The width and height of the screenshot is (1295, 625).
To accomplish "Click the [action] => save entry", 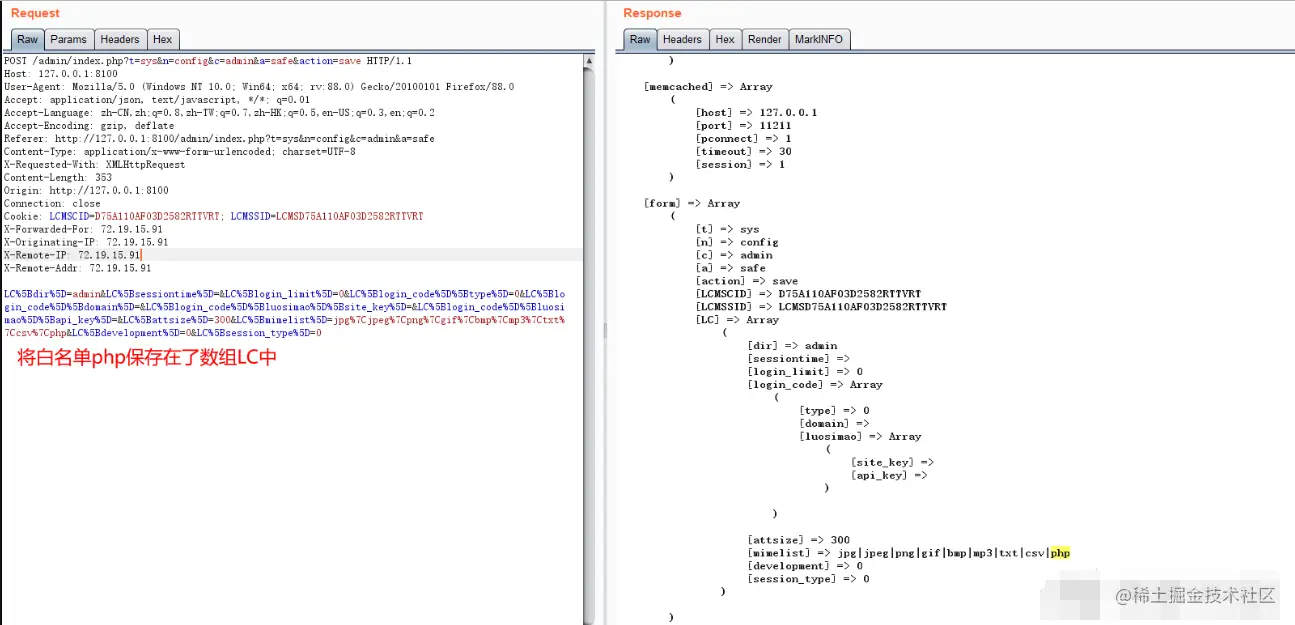I will pos(746,281).
